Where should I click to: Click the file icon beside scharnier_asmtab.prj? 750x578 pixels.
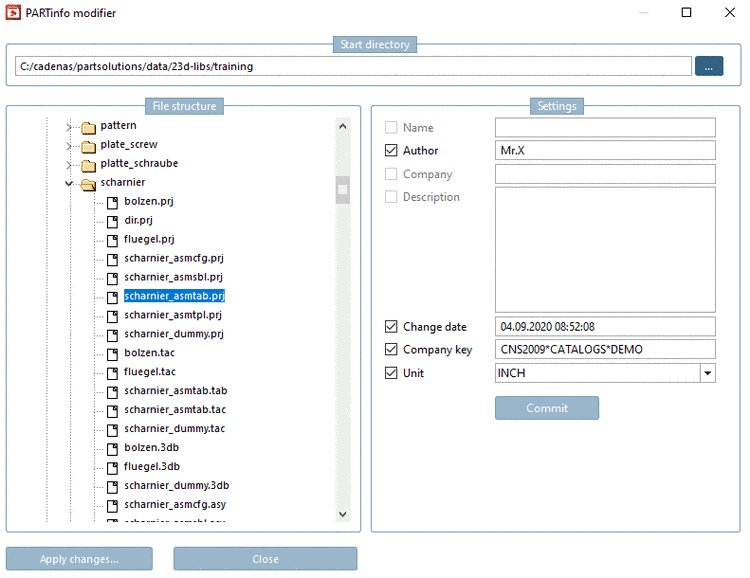(112, 298)
